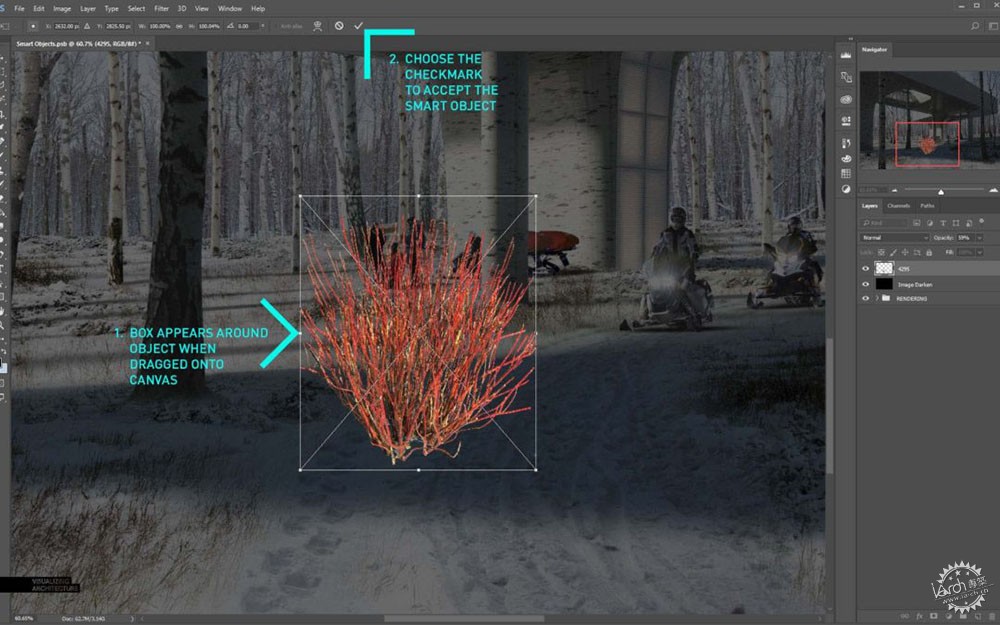Open the Layer menu
This screenshot has width=1000, height=625.
coord(87,8)
